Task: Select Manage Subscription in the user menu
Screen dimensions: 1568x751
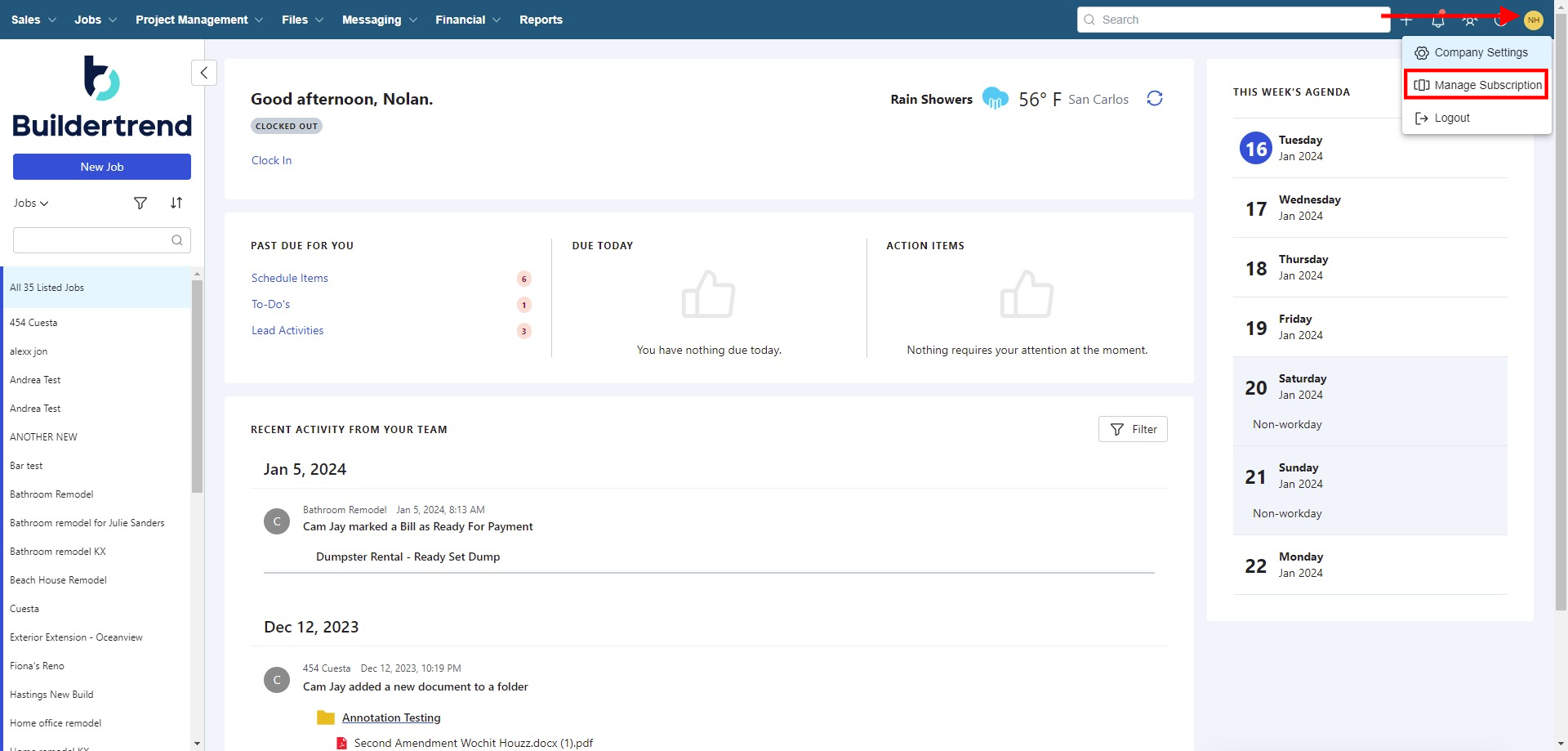Action: pyautogui.click(x=1477, y=85)
